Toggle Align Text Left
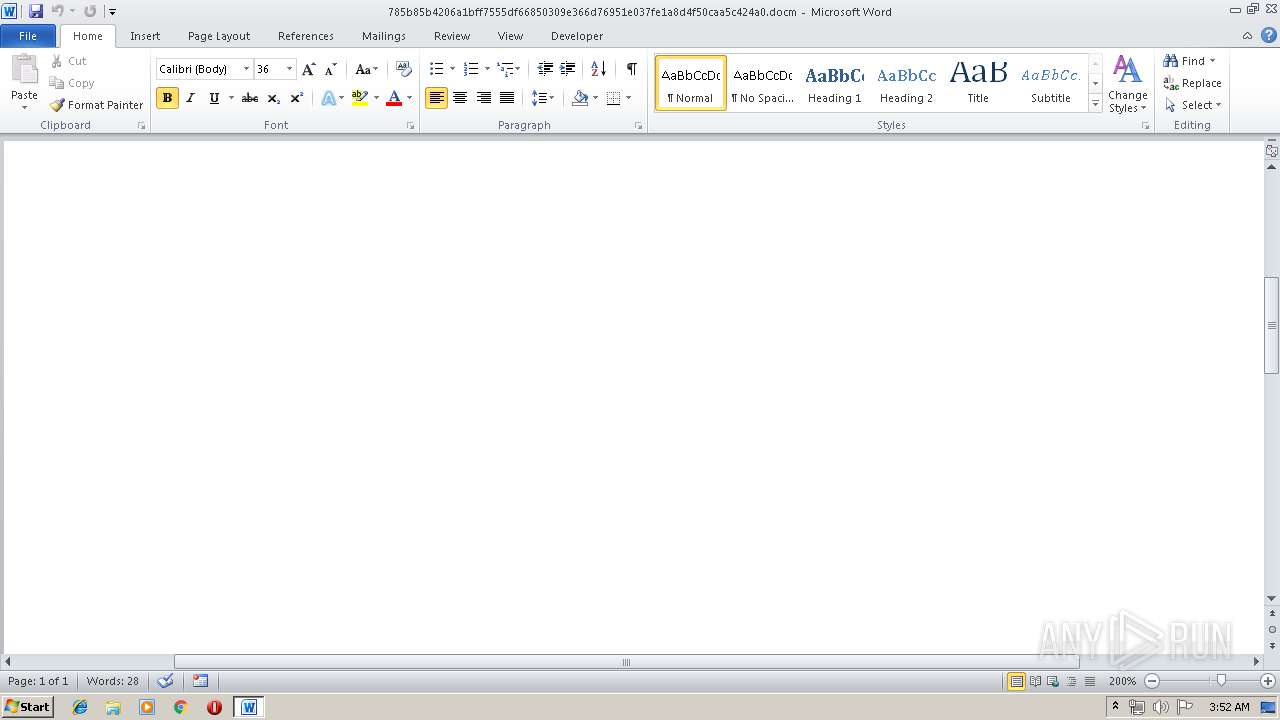This screenshot has width=1280, height=720. point(436,98)
